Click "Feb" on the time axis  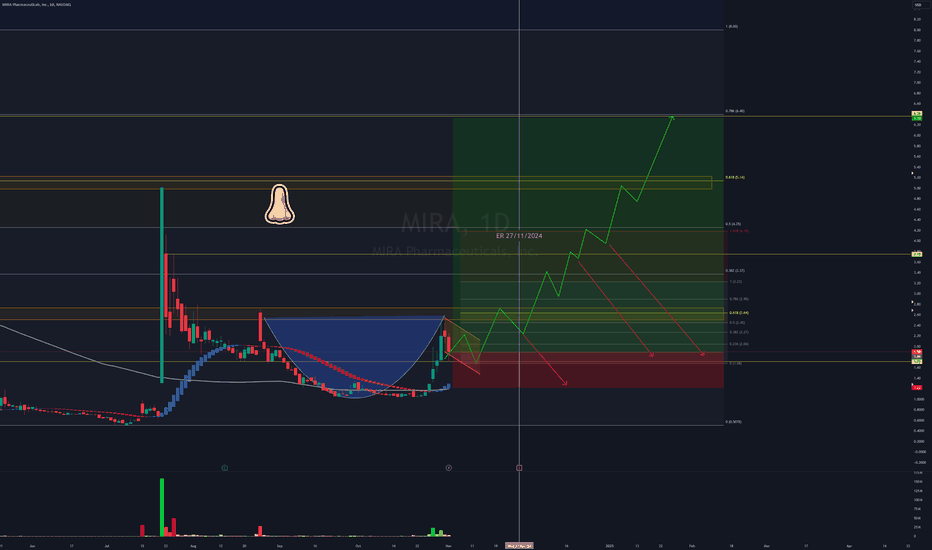click(692, 545)
